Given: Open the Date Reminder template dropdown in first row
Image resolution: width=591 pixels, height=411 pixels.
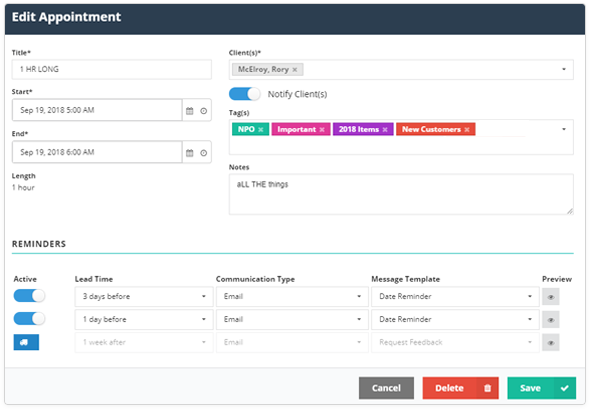Looking at the screenshot, I should [x=455, y=296].
